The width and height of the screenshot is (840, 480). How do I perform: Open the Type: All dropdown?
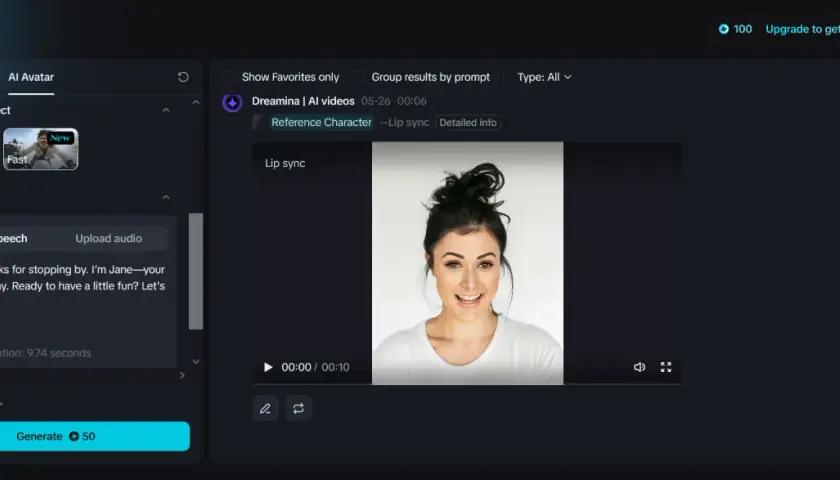(x=544, y=77)
